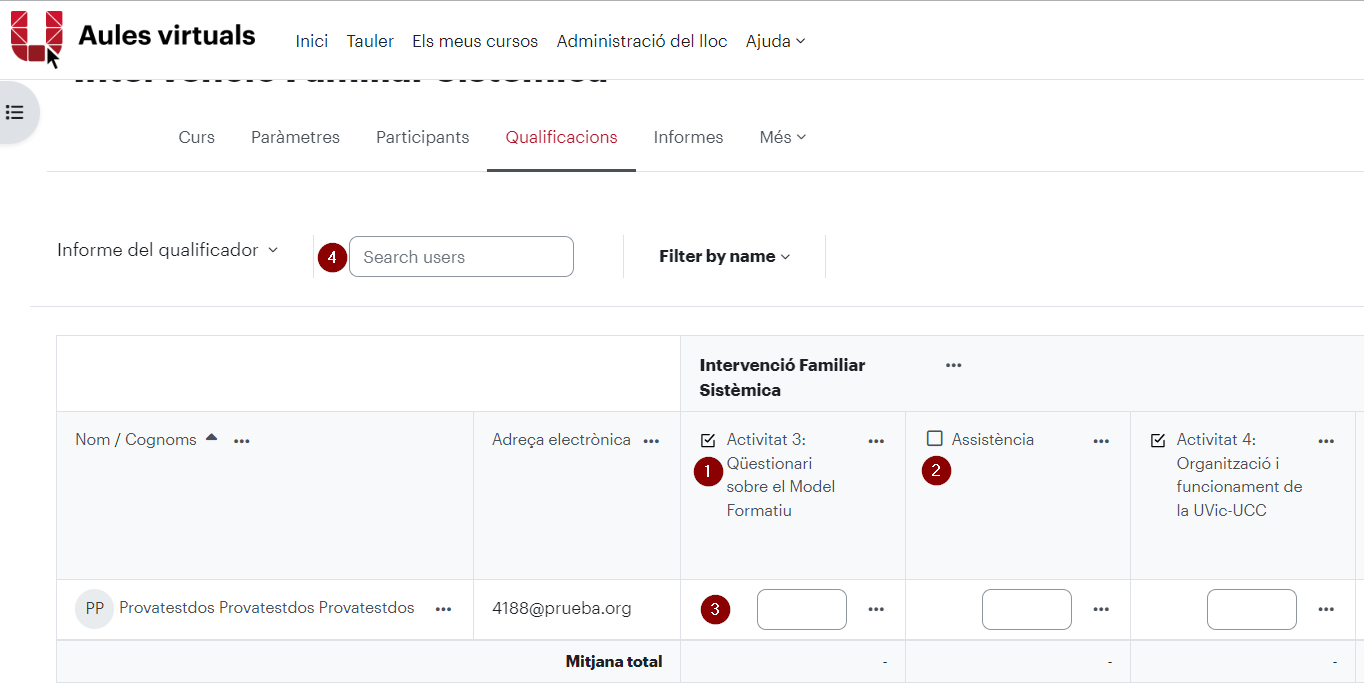Image resolution: width=1364 pixels, height=686 pixels.
Task: Open the Filter by name dropdown
Action: pyautogui.click(x=724, y=256)
